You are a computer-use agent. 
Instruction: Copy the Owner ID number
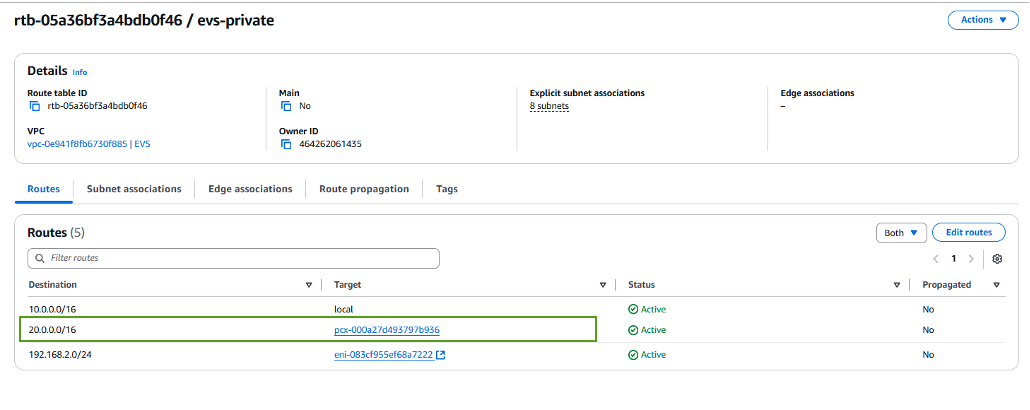286,144
